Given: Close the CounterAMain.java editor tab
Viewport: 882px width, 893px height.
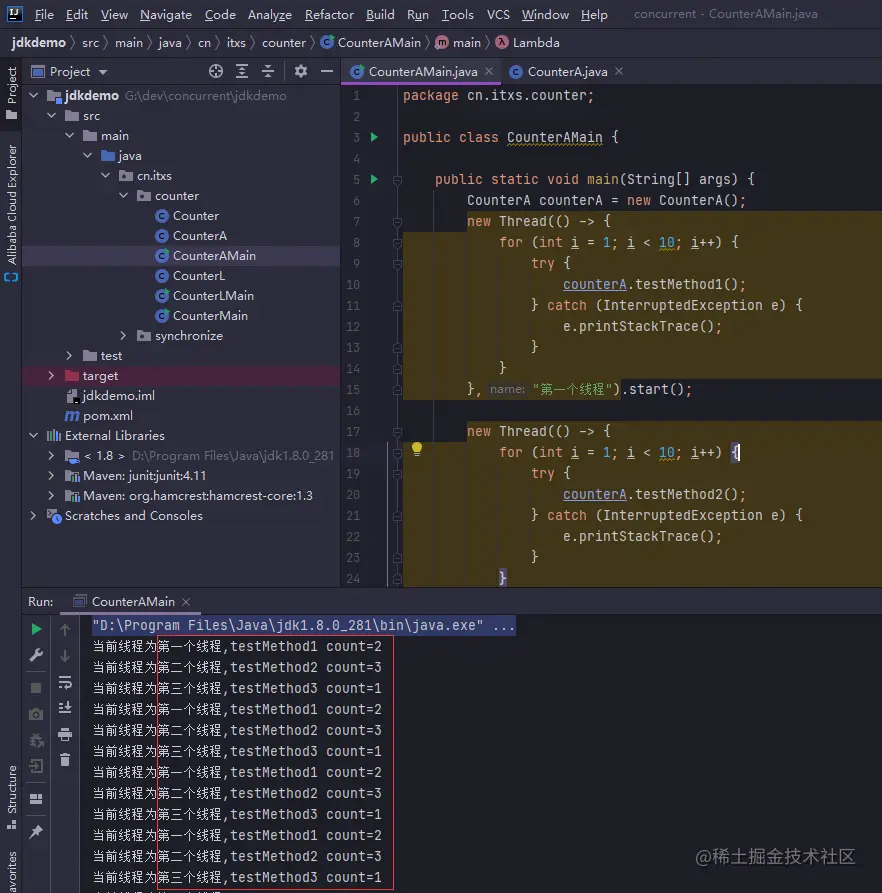Looking at the screenshot, I should pyautogui.click(x=489, y=71).
